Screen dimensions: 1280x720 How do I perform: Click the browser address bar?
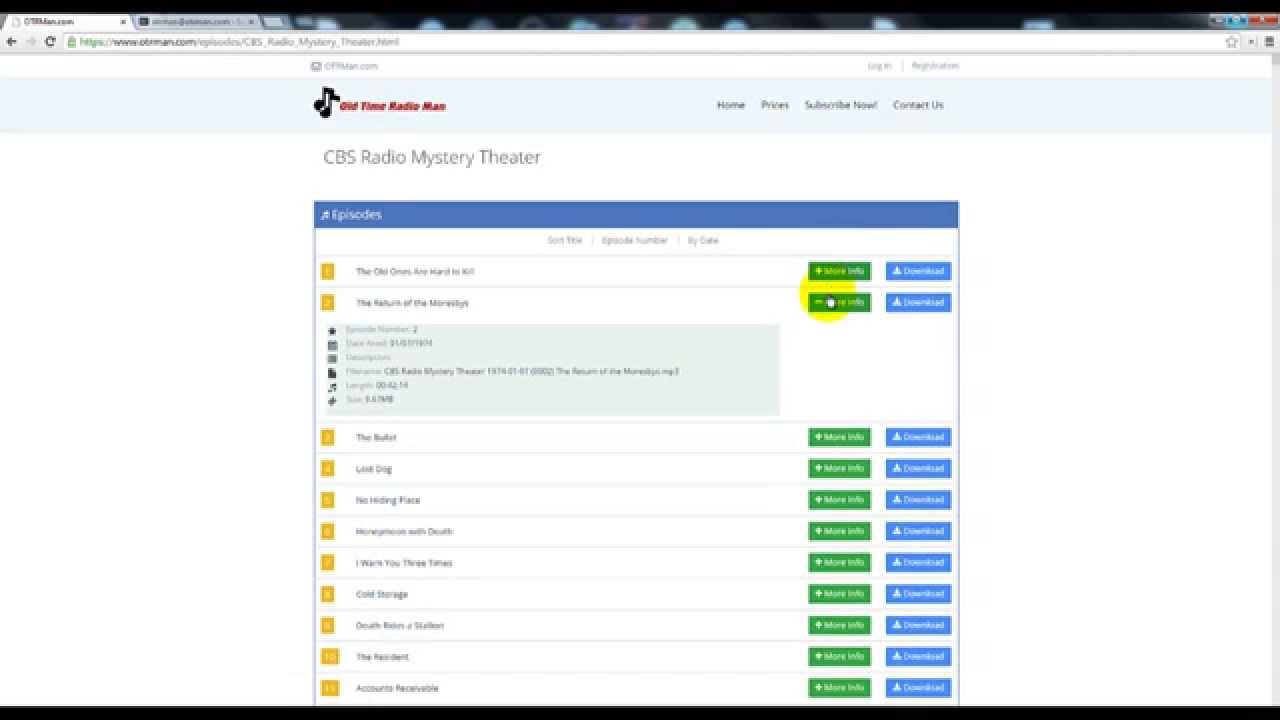point(640,42)
